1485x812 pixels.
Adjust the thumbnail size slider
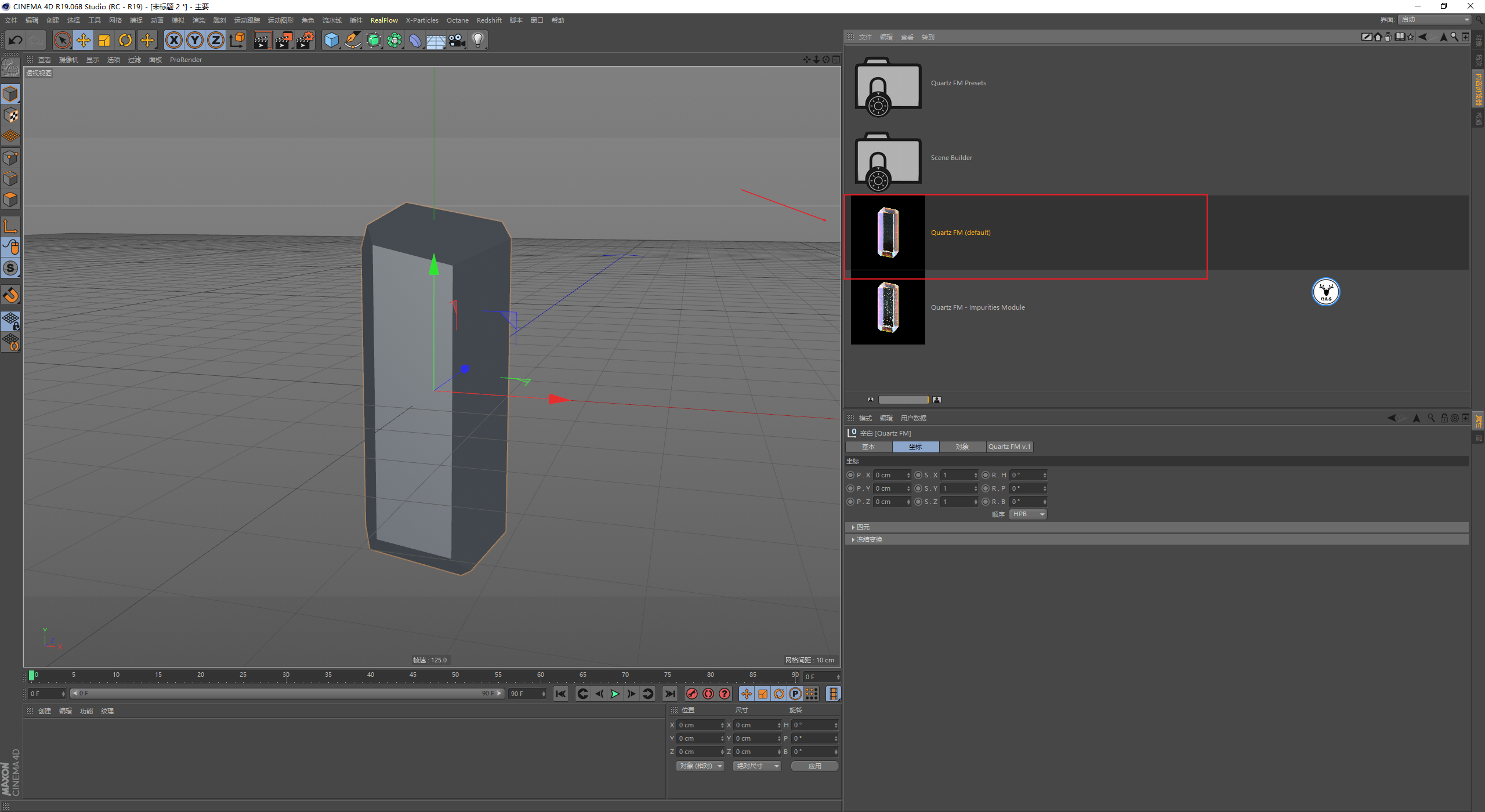tap(903, 400)
